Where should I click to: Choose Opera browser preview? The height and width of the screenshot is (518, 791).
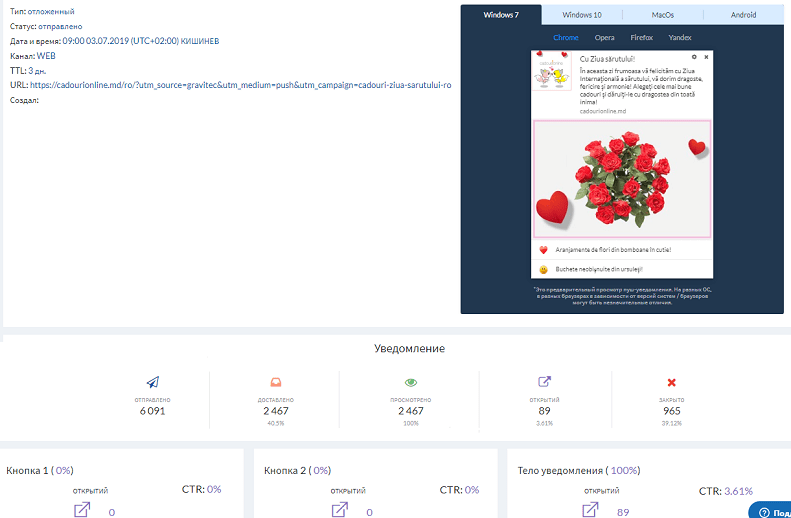coord(605,37)
